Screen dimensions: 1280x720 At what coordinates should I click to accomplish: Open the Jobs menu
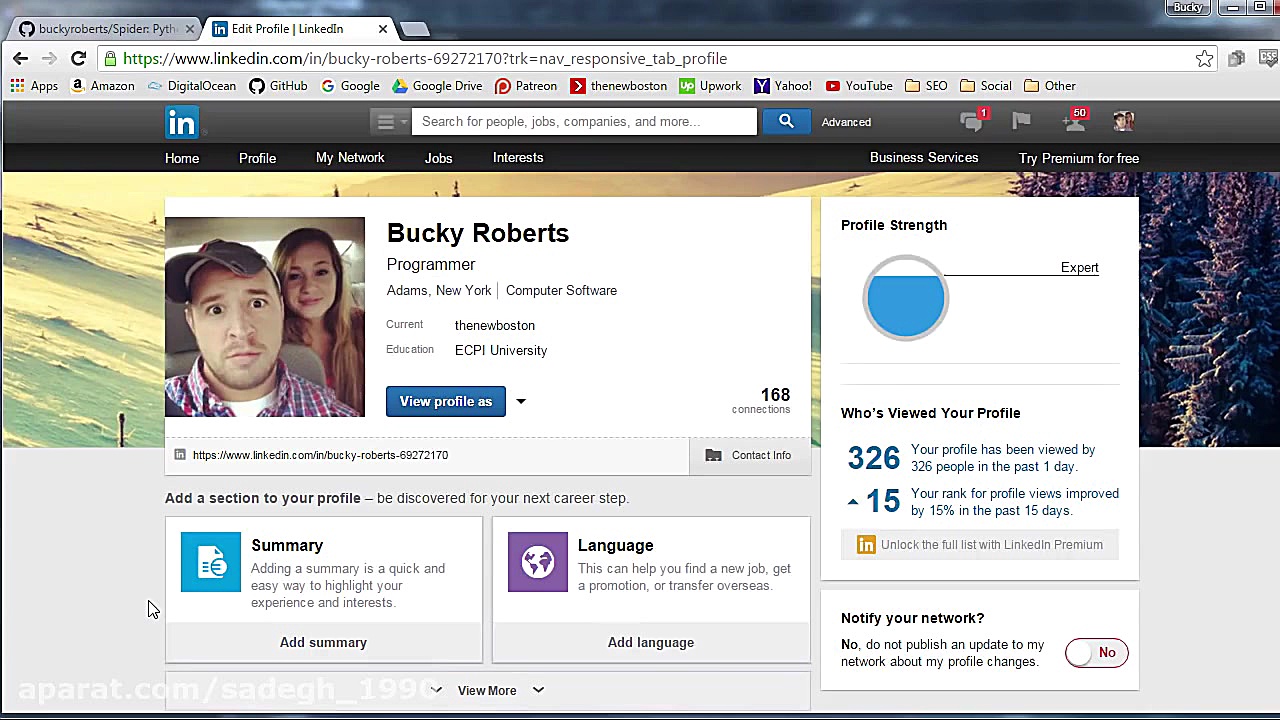coord(438,158)
